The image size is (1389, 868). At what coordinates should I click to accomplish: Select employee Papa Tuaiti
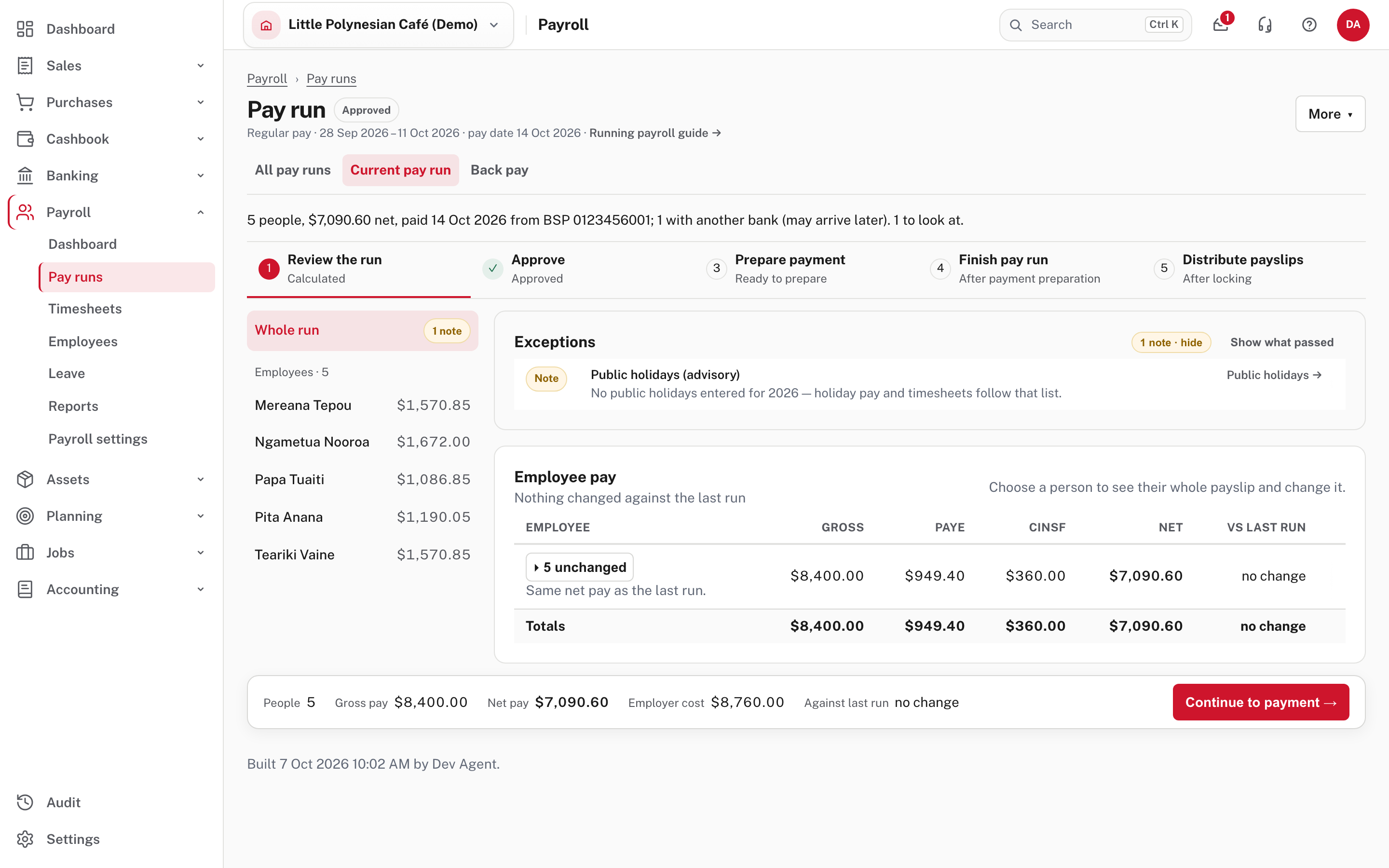(x=362, y=479)
